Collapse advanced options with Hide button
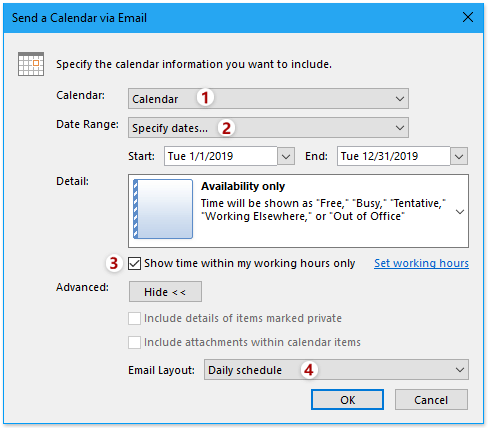 pyautogui.click(x=165, y=292)
